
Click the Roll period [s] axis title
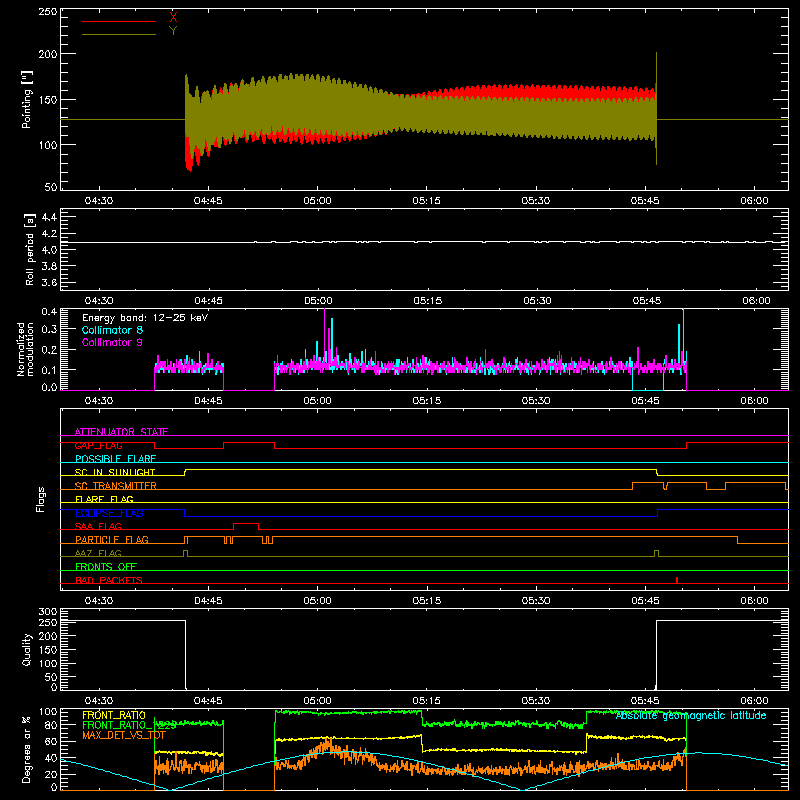point(29,250)
